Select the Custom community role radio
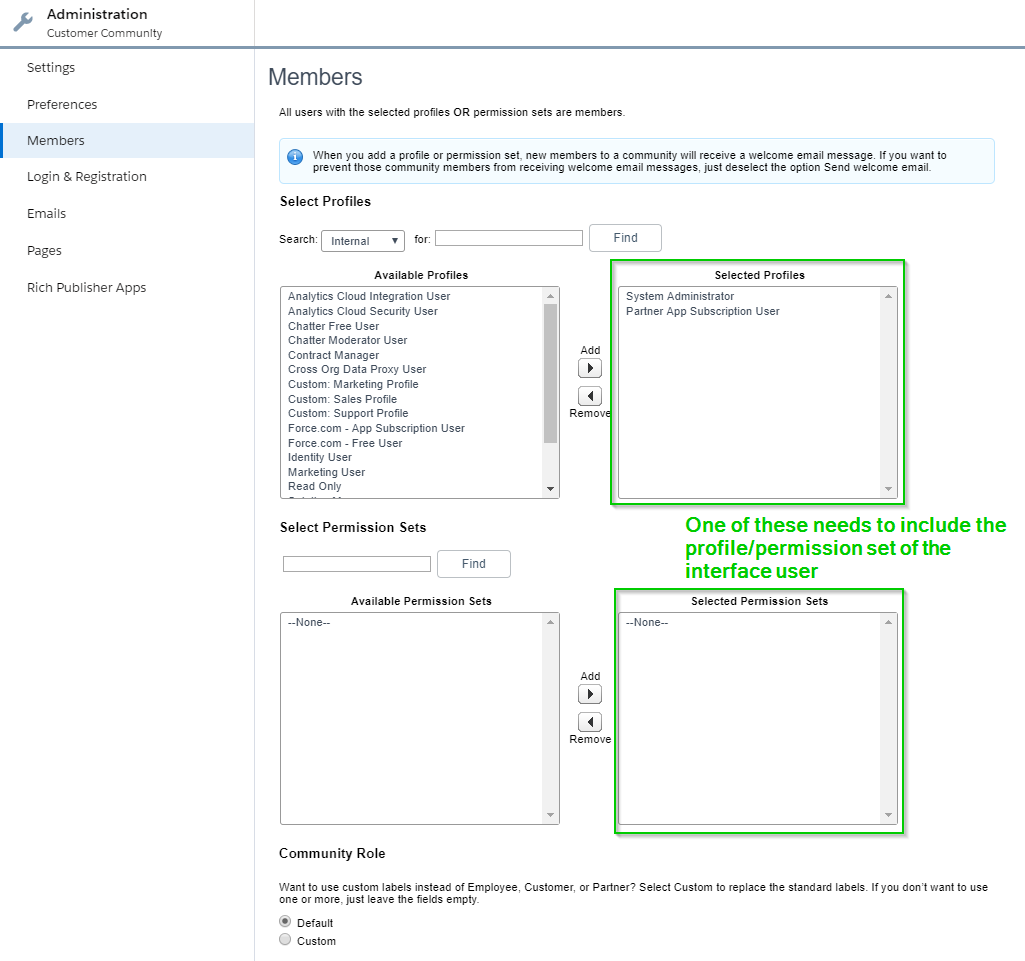Screen dimensions: 1025x961 pyautogui.click(x=285, y=940)
